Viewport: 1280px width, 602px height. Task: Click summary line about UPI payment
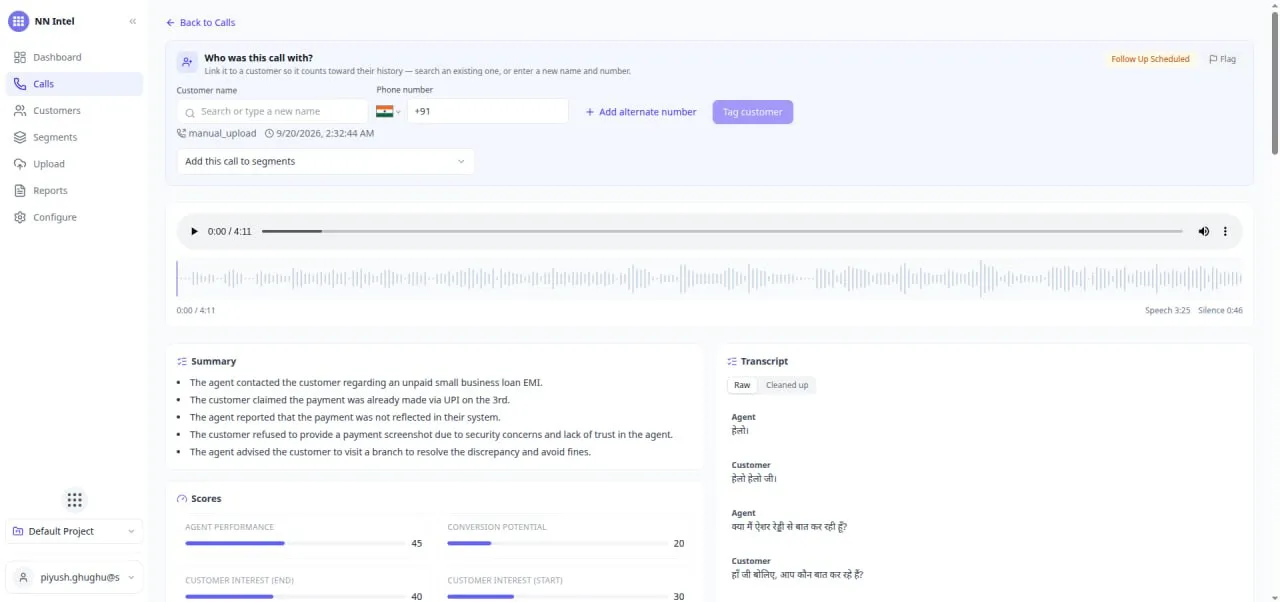[350, 400]
